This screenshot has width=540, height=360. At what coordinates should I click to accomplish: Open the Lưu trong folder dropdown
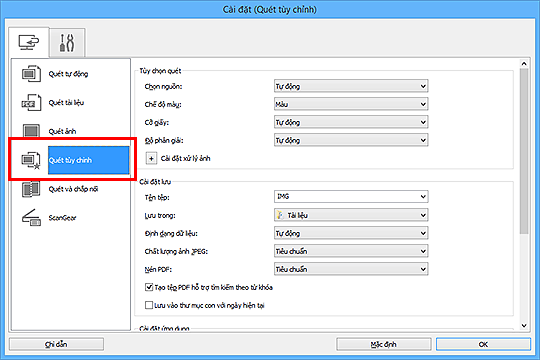351,215
